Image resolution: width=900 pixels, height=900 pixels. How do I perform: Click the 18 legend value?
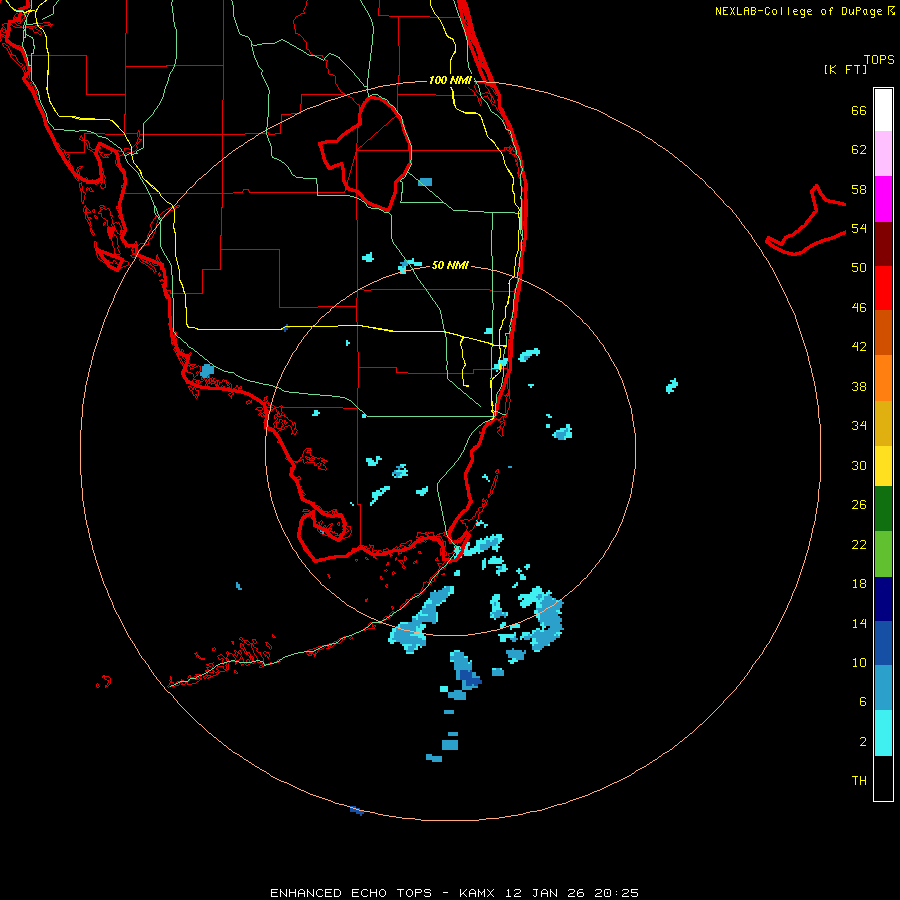[859, 584]
